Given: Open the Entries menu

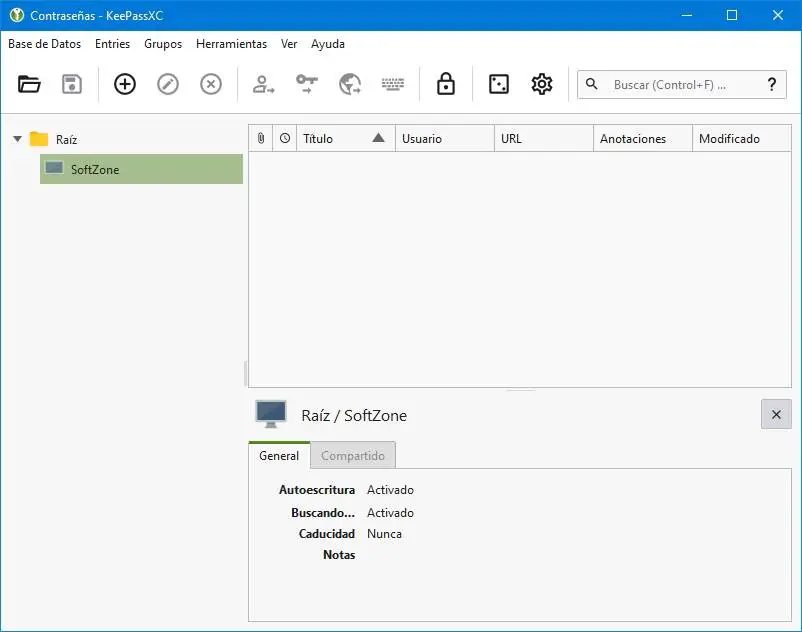Looking at the screenshot, I should [x=113, y=44].
